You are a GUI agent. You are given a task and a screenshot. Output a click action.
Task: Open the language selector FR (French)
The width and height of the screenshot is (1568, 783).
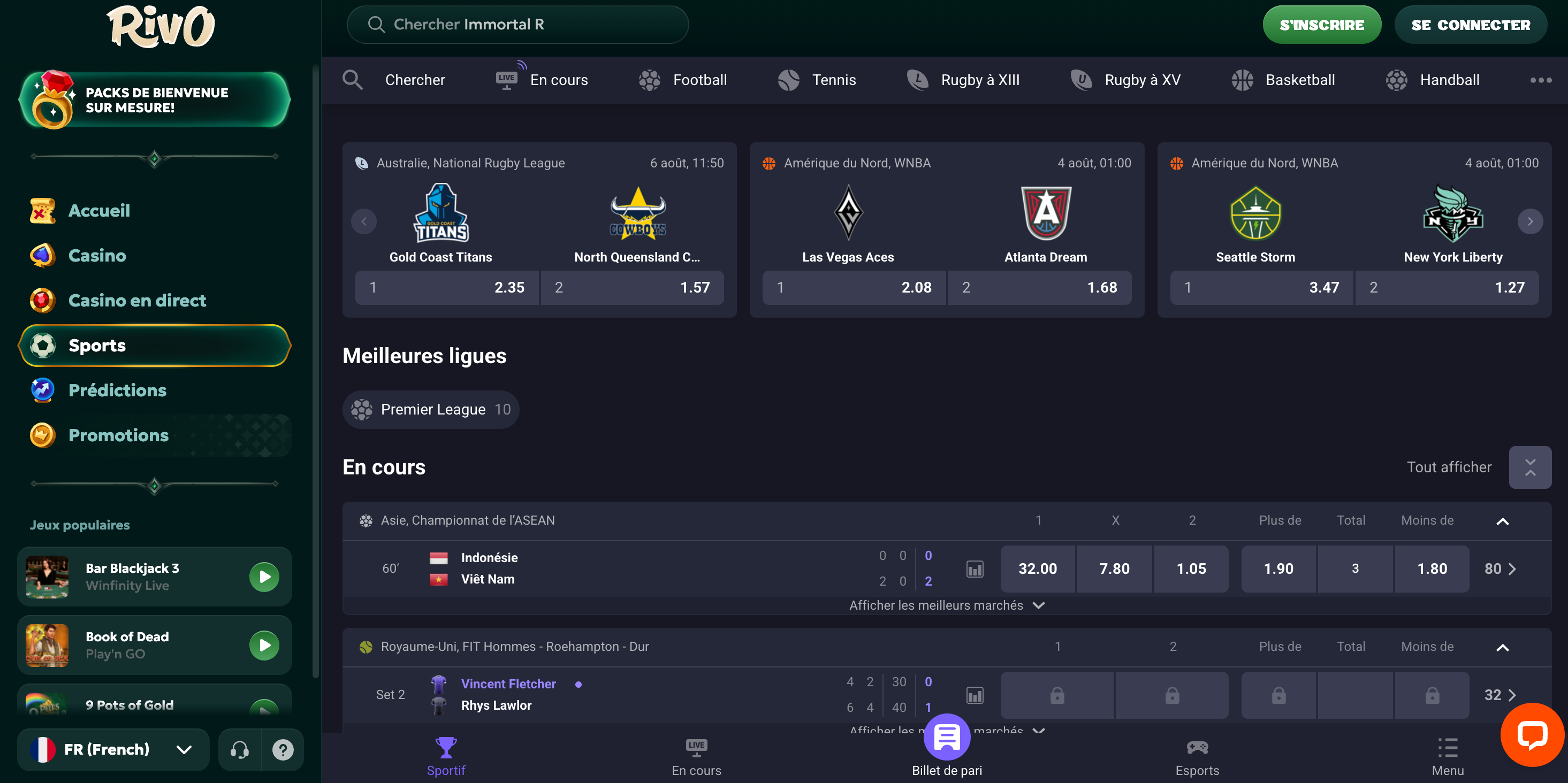coord(112,749)
